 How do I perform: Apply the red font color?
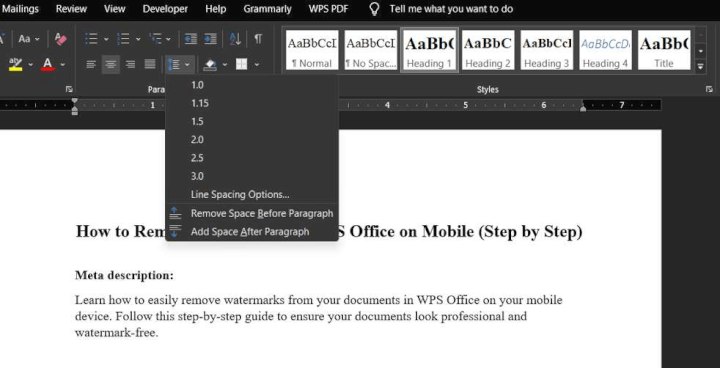coord(48,64)
